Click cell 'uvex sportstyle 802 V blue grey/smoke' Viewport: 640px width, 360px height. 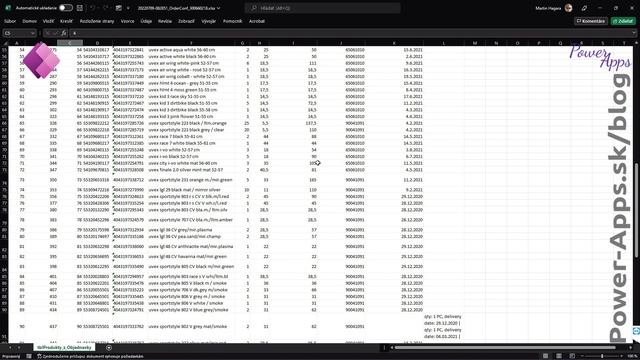click(191, 310)
